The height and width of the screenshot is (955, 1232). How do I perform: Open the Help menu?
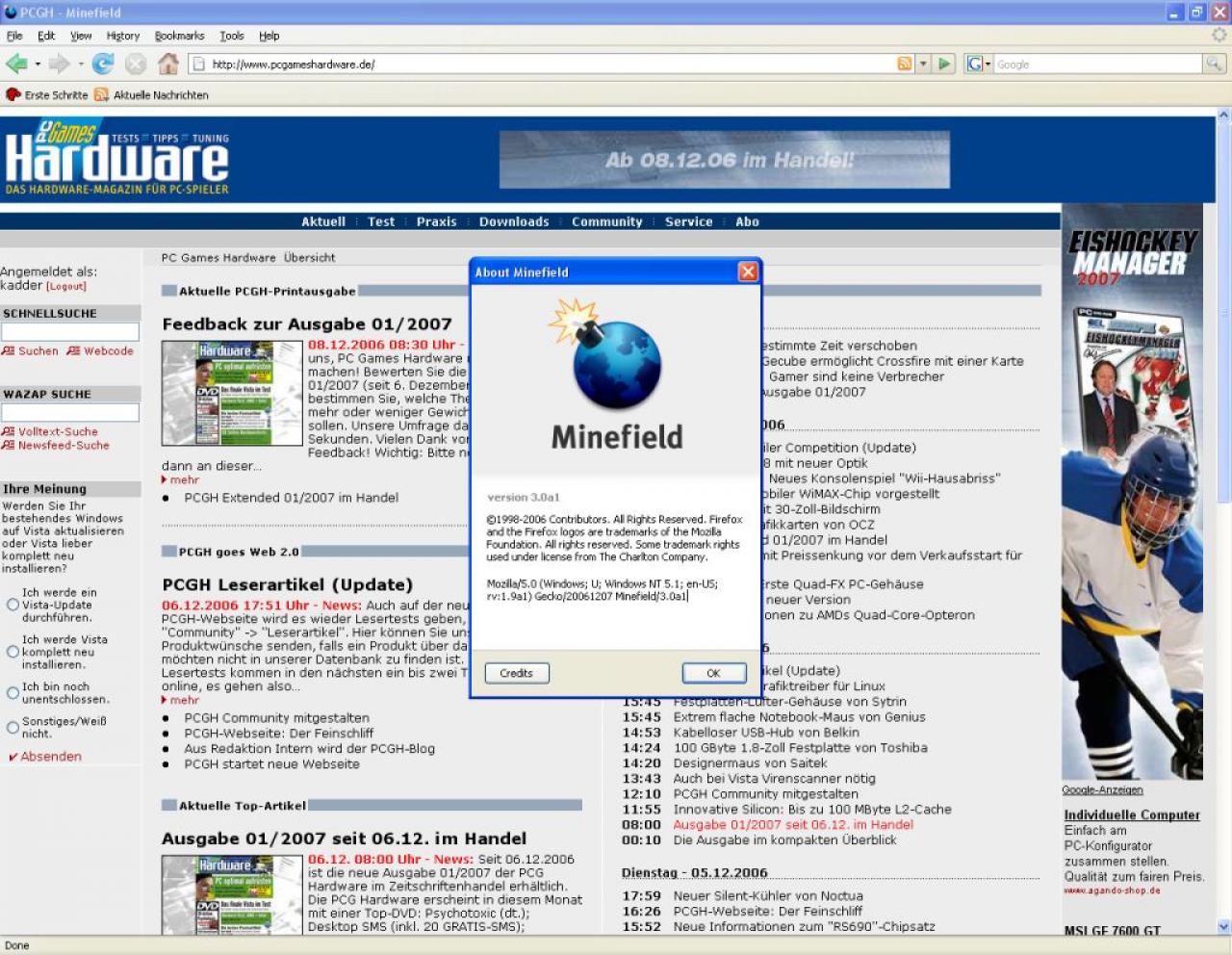[269, 36]
